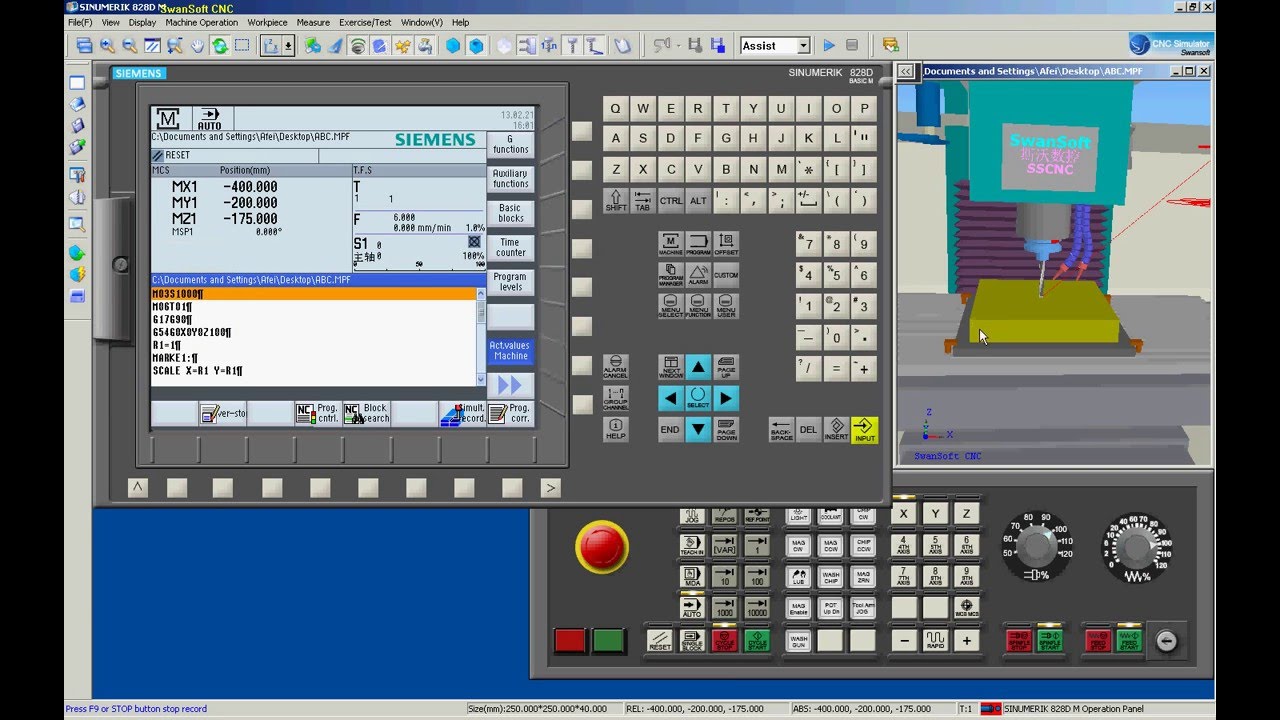Screen dimensions: 1280x720
Task: Open the Assist dropdown in toolbar
Action: click(x=803, y=45)
